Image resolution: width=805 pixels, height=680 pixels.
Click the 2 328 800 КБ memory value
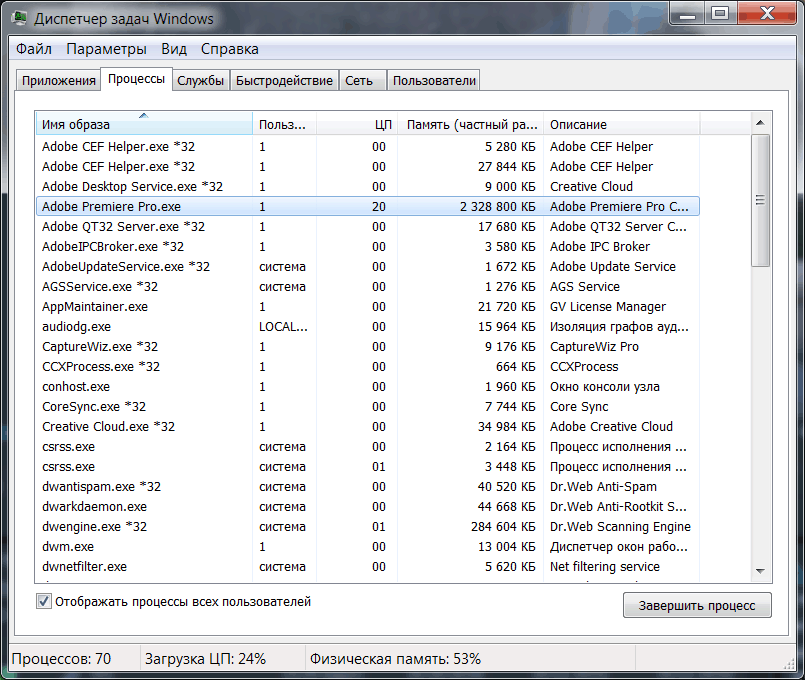(497, 206)
